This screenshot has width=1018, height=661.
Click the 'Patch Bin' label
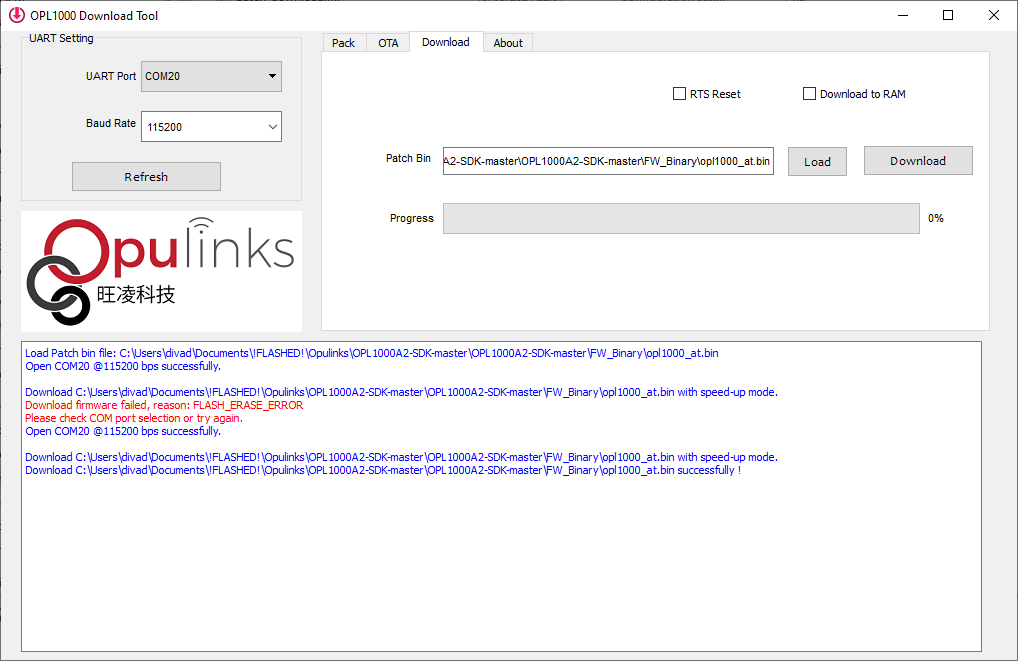coord(408,158)
